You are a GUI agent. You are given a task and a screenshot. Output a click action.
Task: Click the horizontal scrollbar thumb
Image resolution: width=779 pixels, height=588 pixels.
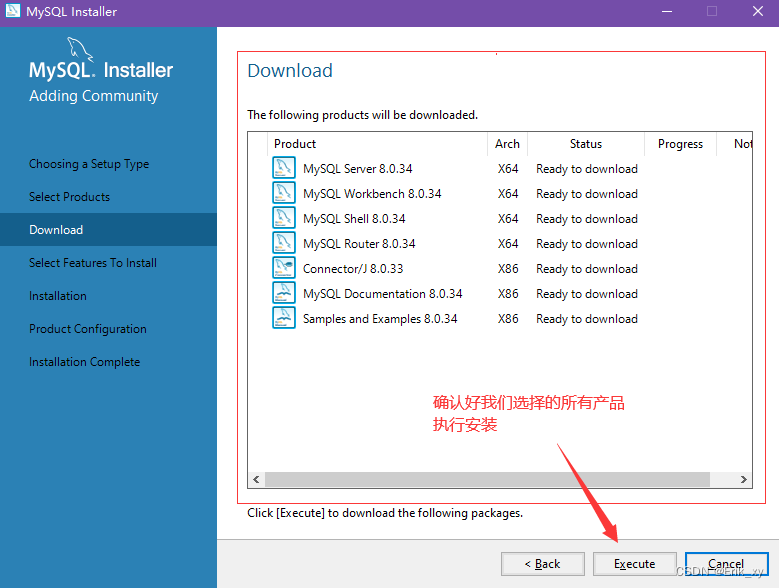487,479
